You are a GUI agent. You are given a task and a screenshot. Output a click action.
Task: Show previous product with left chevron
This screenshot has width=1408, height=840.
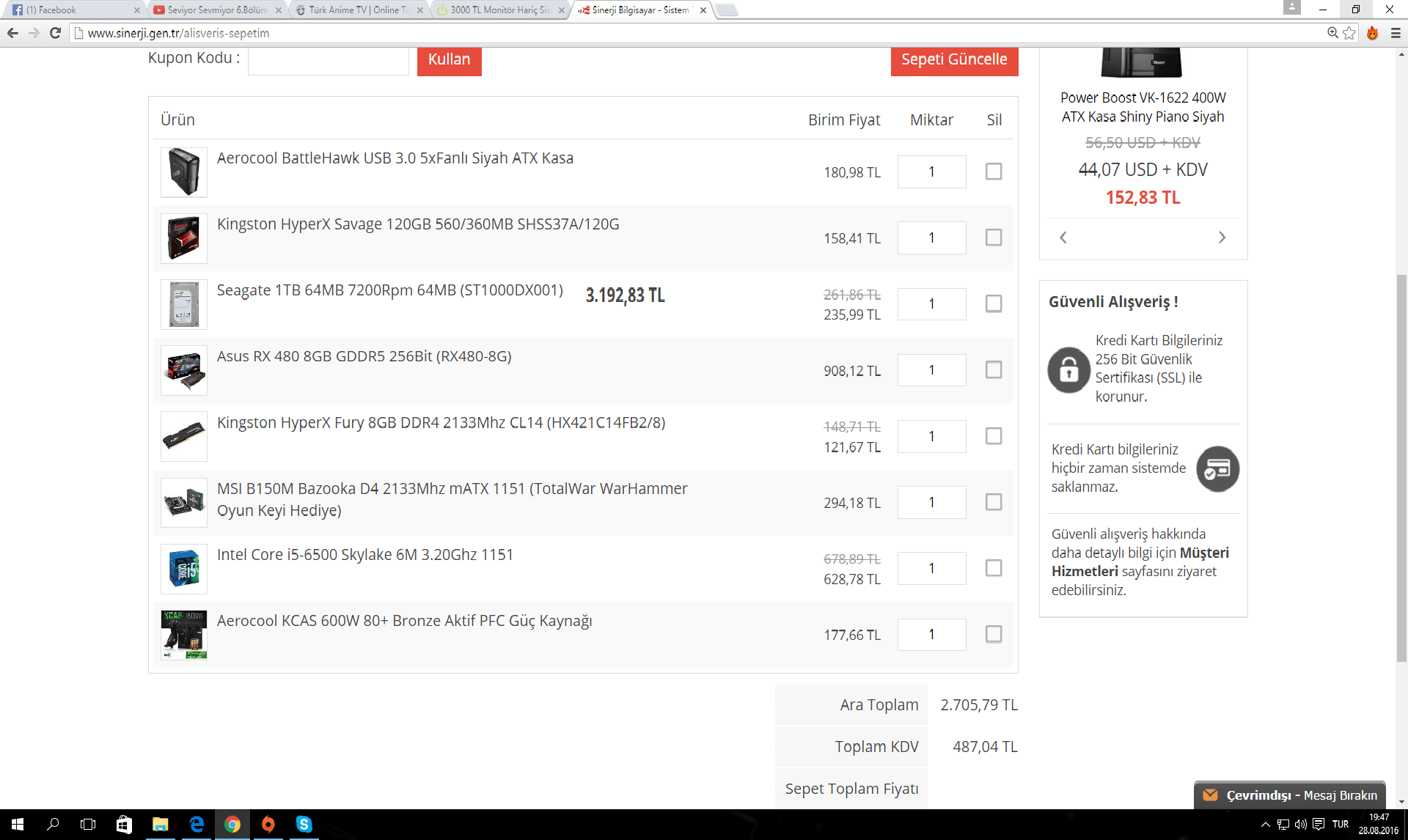tap(1063, 237)
